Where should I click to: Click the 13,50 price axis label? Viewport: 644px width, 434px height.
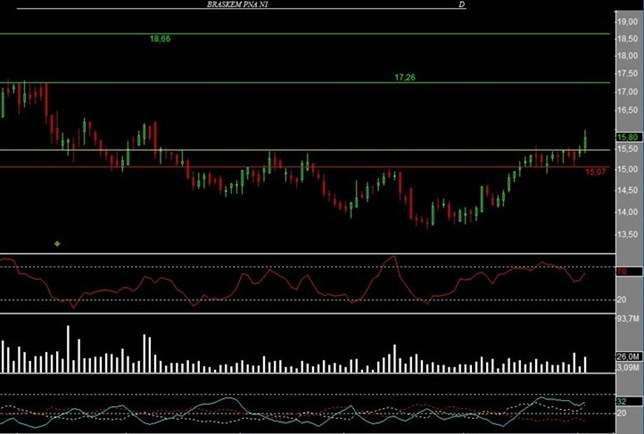tap(627, 234)
